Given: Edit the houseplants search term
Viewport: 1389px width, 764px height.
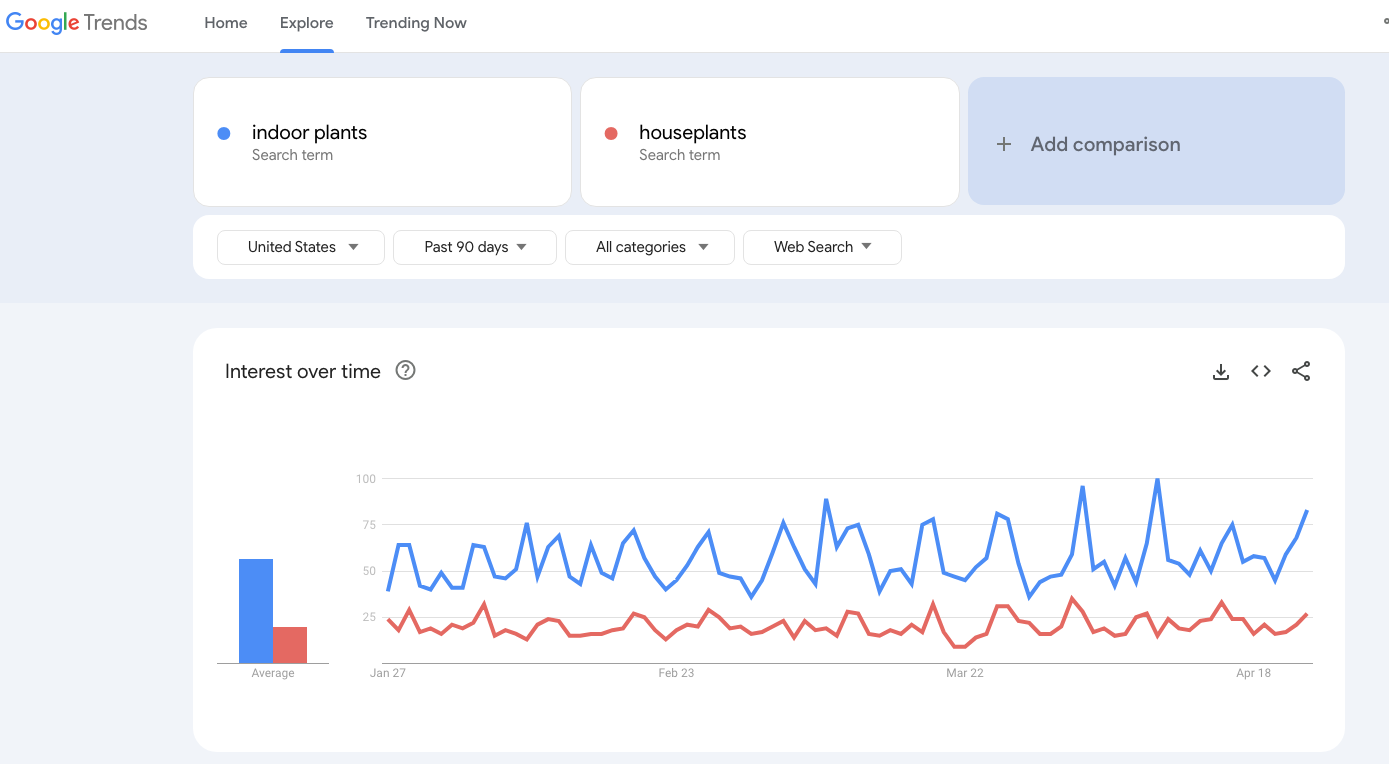Looking at the screenshot, I should (692, 133).
